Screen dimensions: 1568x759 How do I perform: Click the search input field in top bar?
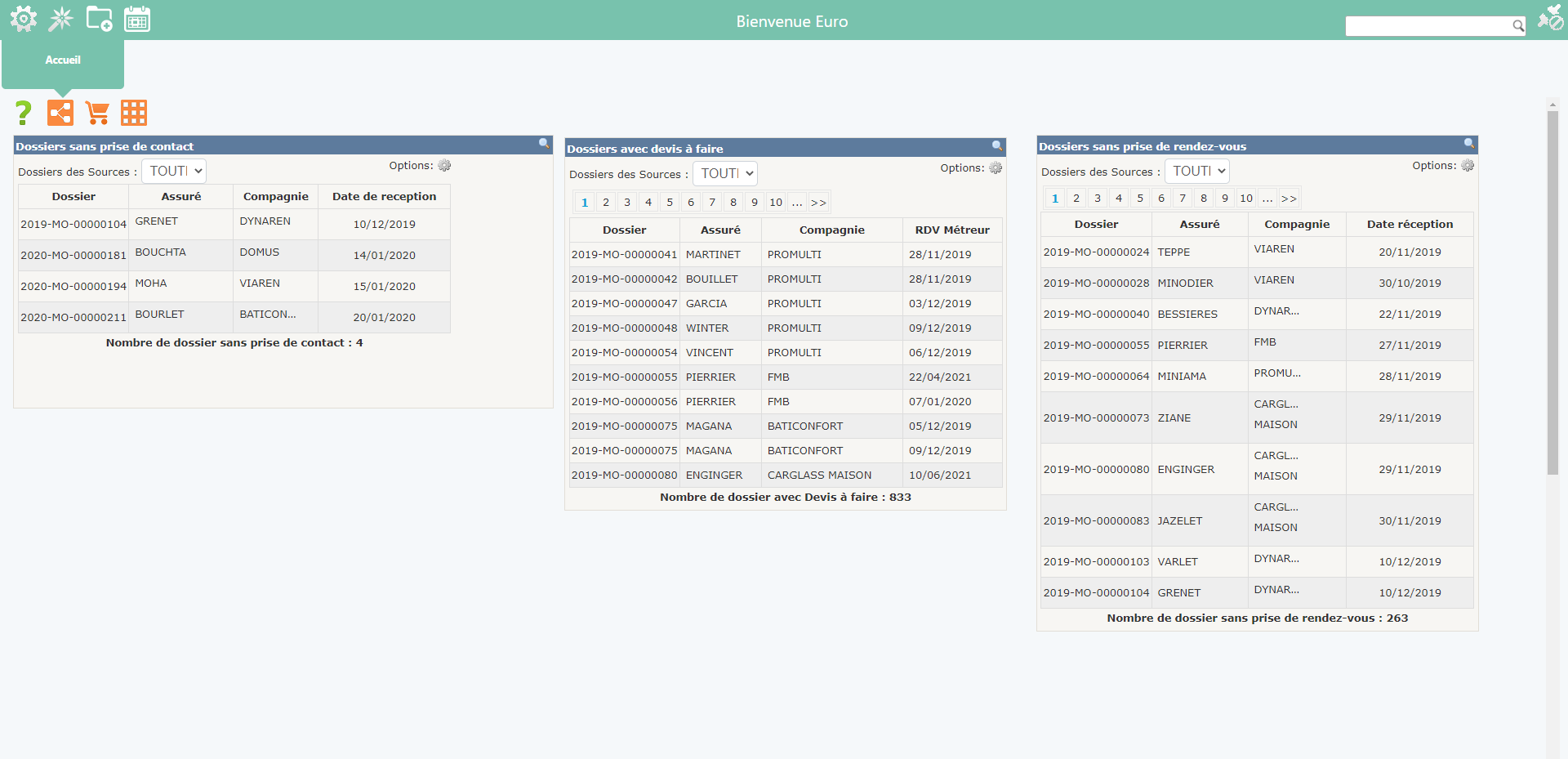[x=1428, y=26]
